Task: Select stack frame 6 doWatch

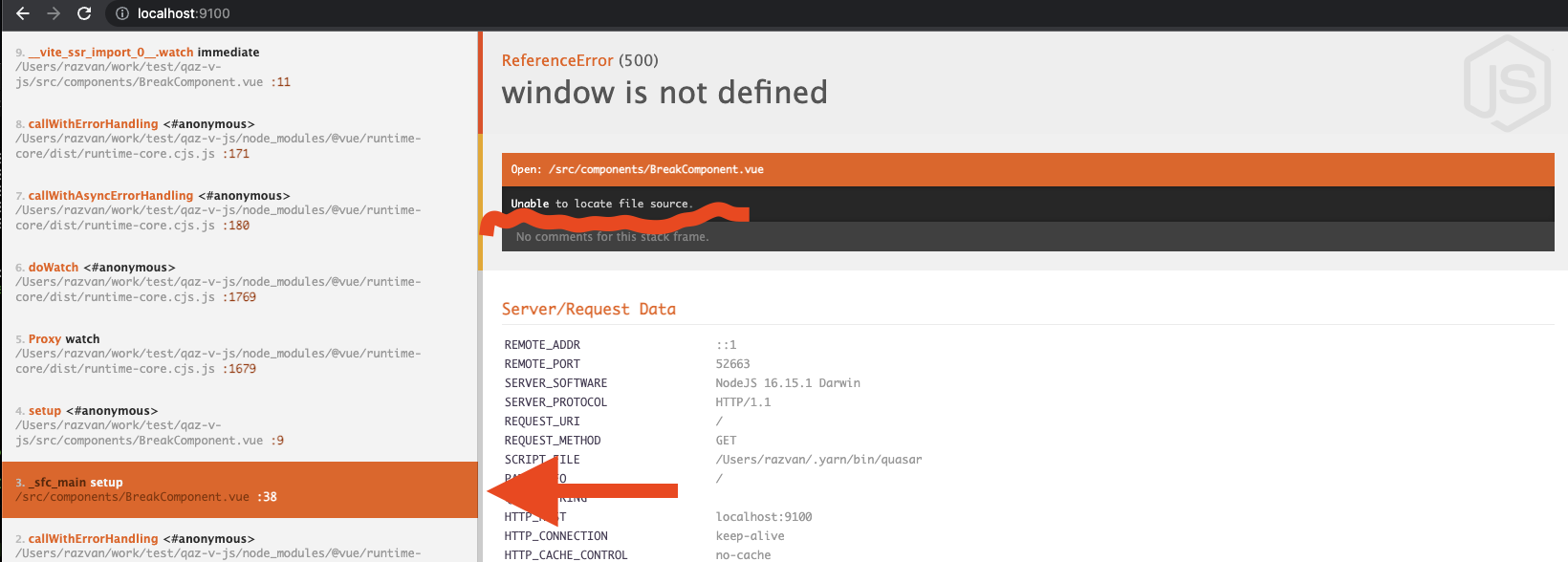Action: pos(239,282)
